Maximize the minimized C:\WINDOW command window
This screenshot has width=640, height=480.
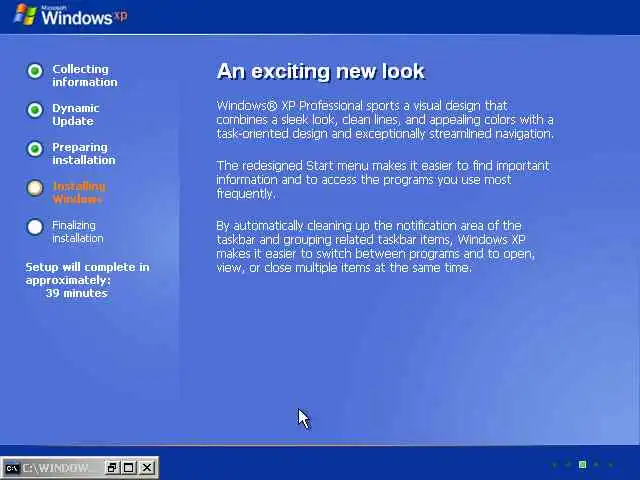point(129,468)
